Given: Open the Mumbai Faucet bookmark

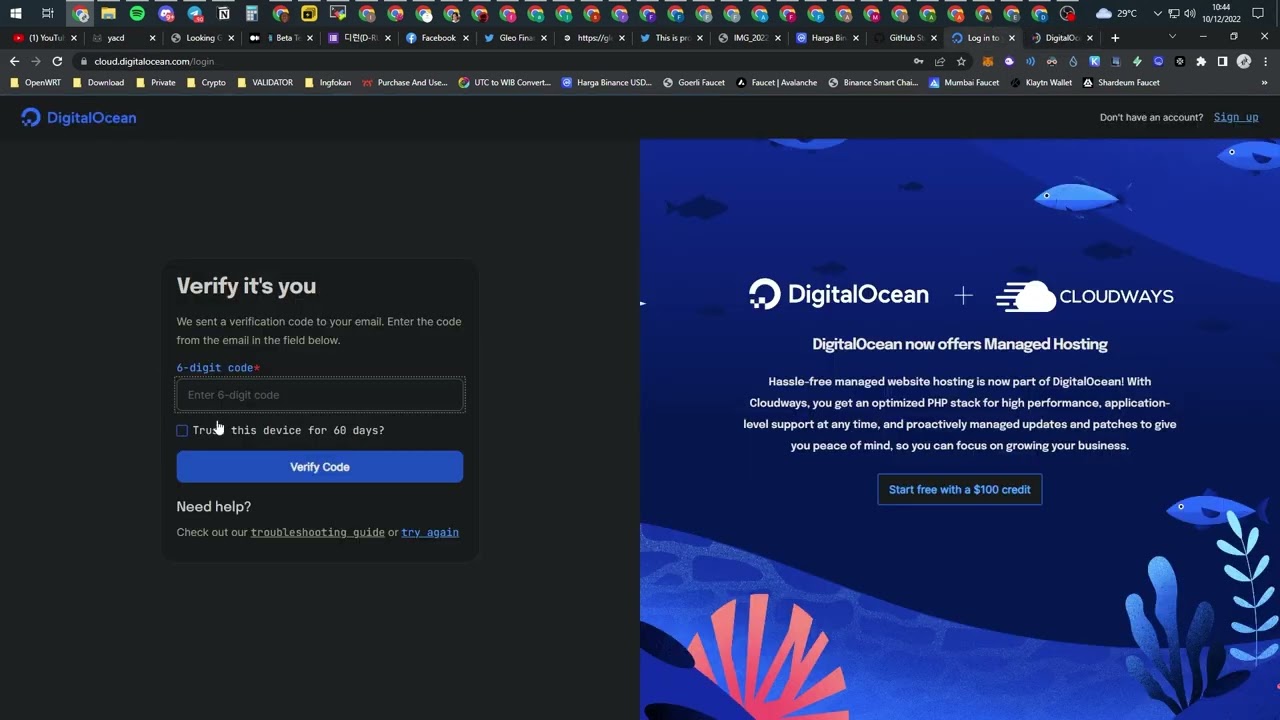Looking at the screenshot, I should pos(964,83).
